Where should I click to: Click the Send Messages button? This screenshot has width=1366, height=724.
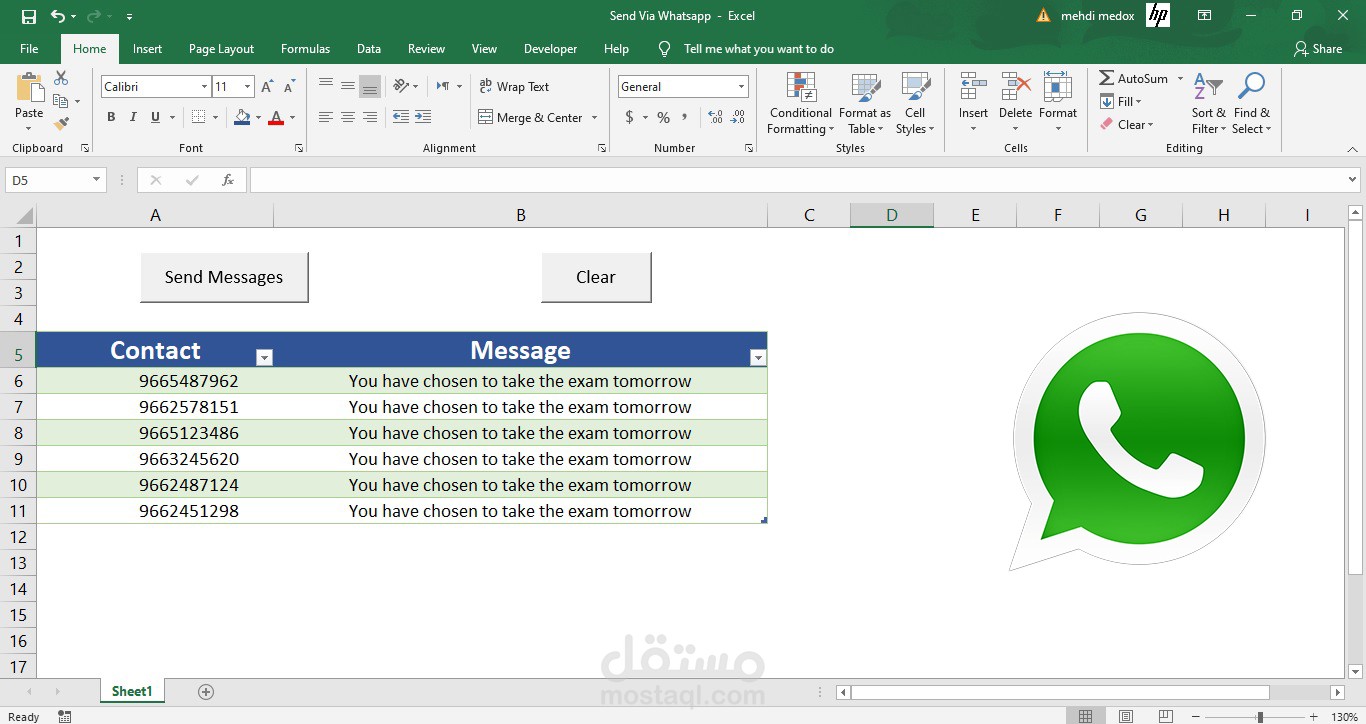pos(224,277)
